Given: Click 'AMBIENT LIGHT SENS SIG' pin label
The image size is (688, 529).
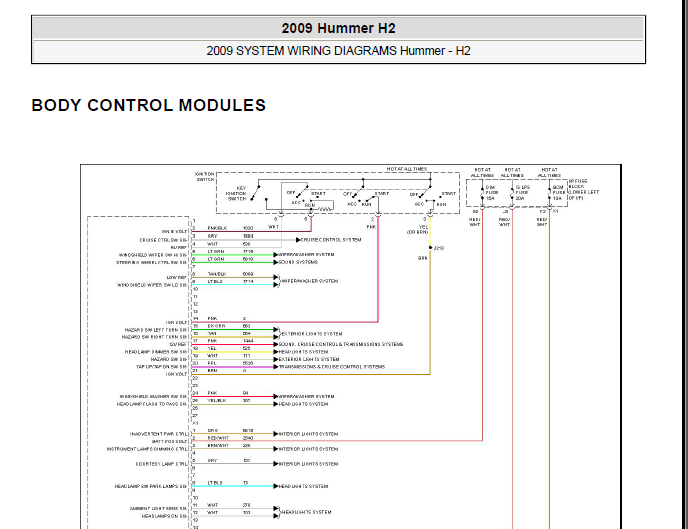Looking at the screenshot, I should tap(158, 509).
